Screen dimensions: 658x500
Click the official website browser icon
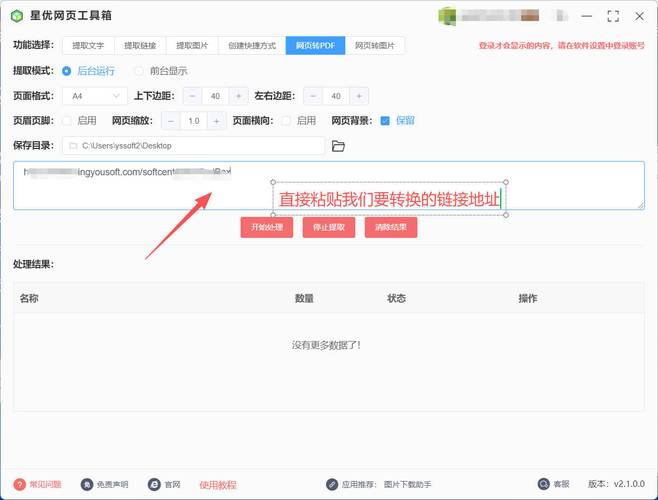click(154, 484)
